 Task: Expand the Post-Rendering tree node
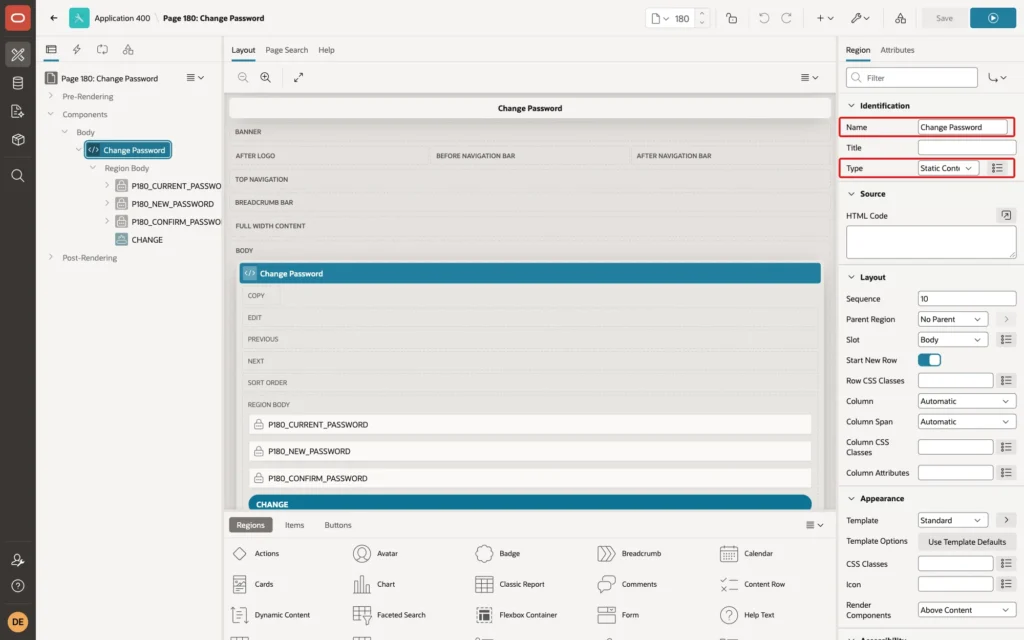tap(51, 257)
